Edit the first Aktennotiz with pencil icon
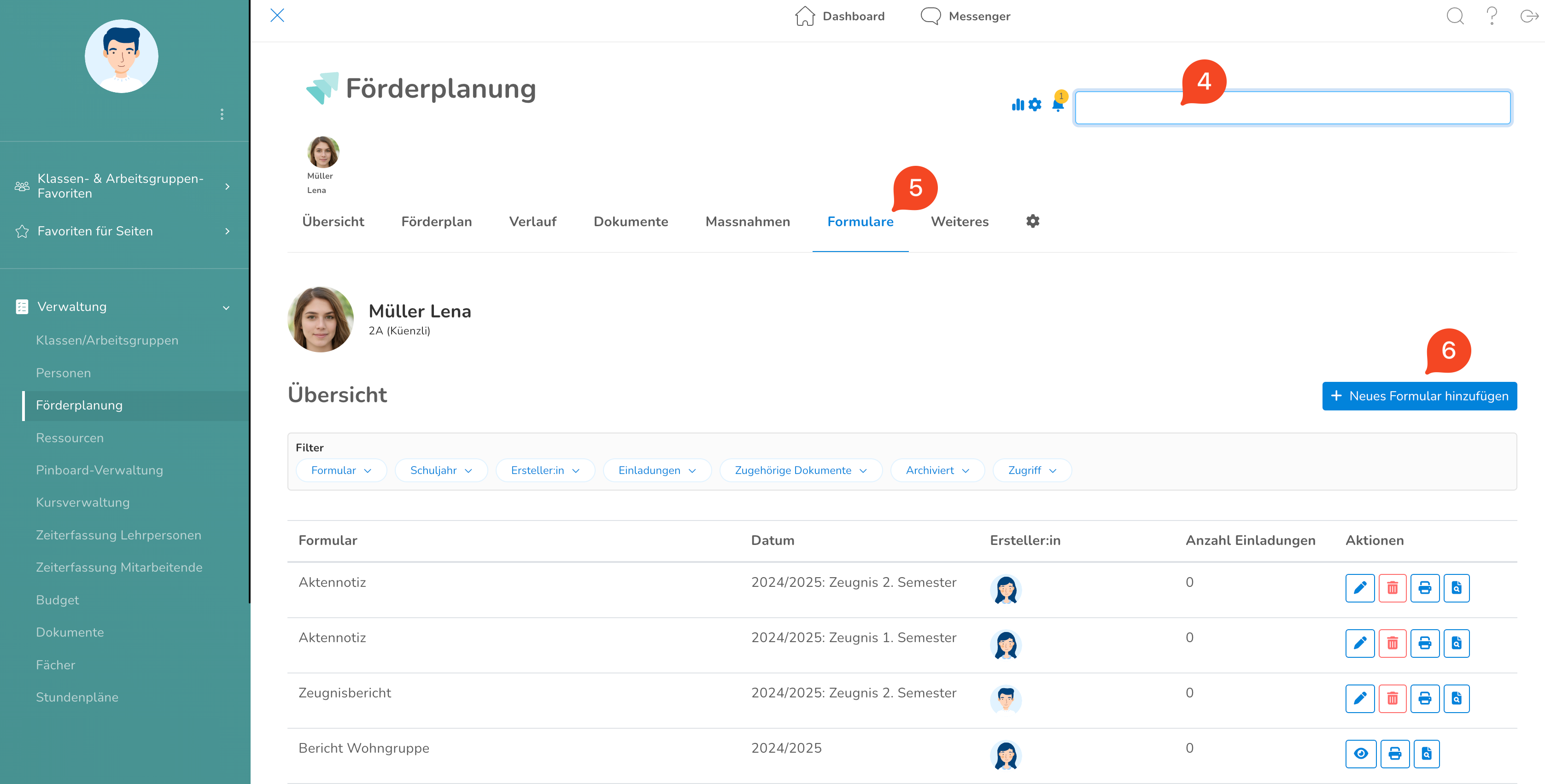This screenshot has width=1545, height=784. coord(1360,588)
